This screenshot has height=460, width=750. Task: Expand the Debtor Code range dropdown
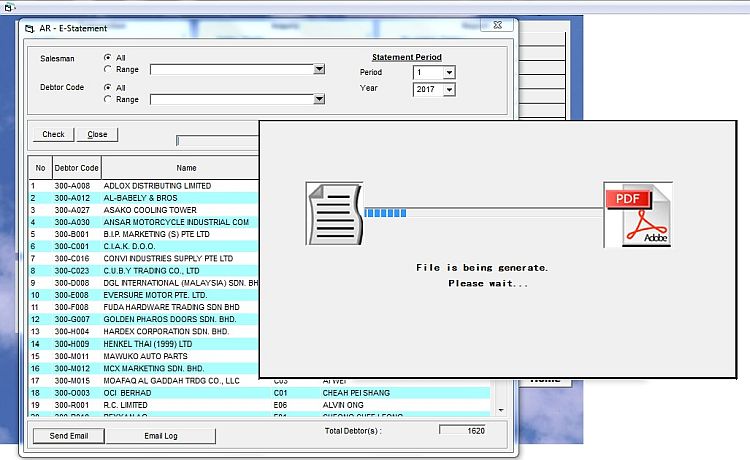click(x=319, y=100)
